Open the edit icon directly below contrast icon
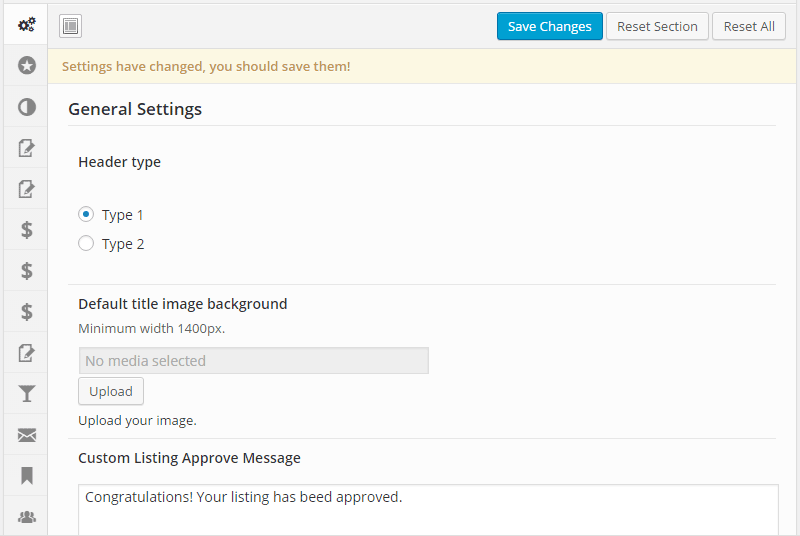Image resolution: width=800 pixels, height=536 pixels. coord(26,148)
